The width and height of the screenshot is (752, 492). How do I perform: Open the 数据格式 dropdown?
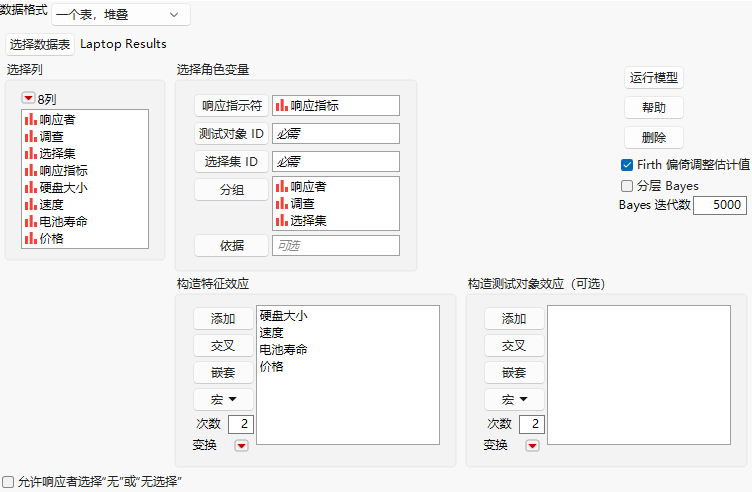(121, 14)
